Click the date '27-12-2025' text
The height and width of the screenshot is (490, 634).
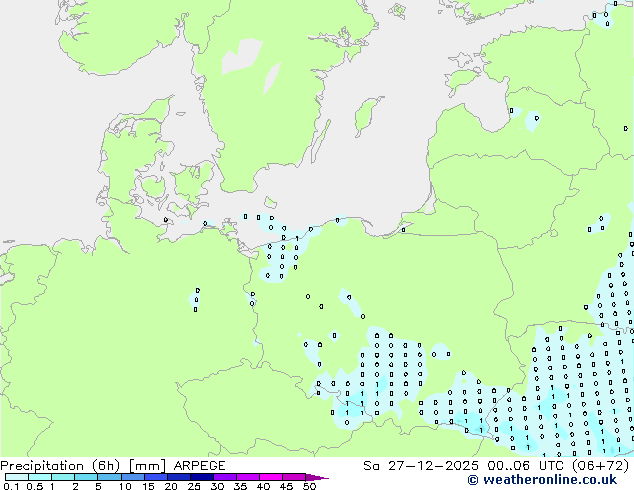(433, 466)
